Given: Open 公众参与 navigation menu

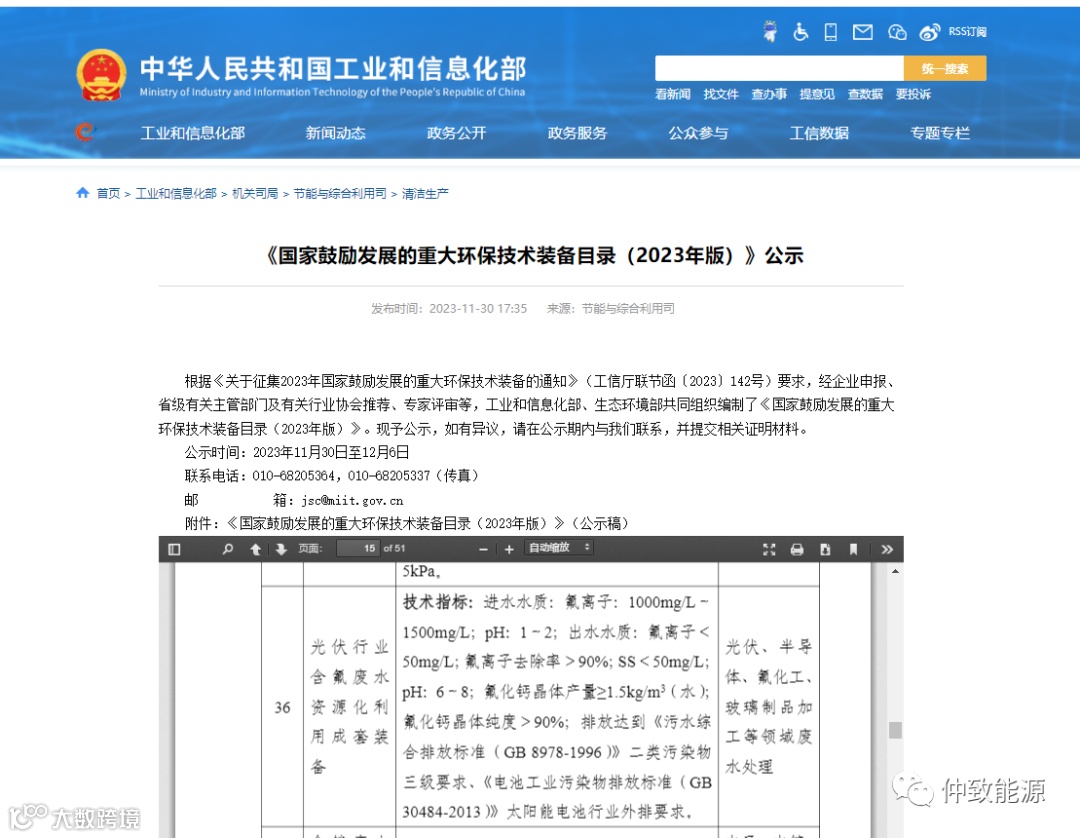Looking at the screenshot, I should pos(698,133).
